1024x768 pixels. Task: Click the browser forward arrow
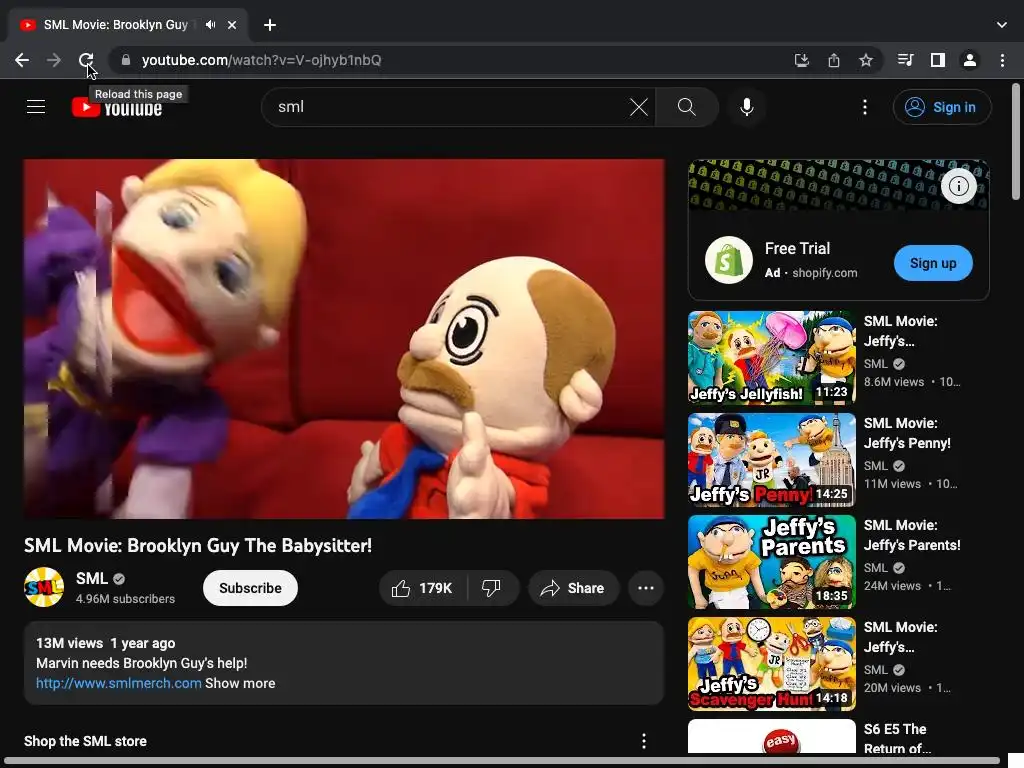(54, 60)
